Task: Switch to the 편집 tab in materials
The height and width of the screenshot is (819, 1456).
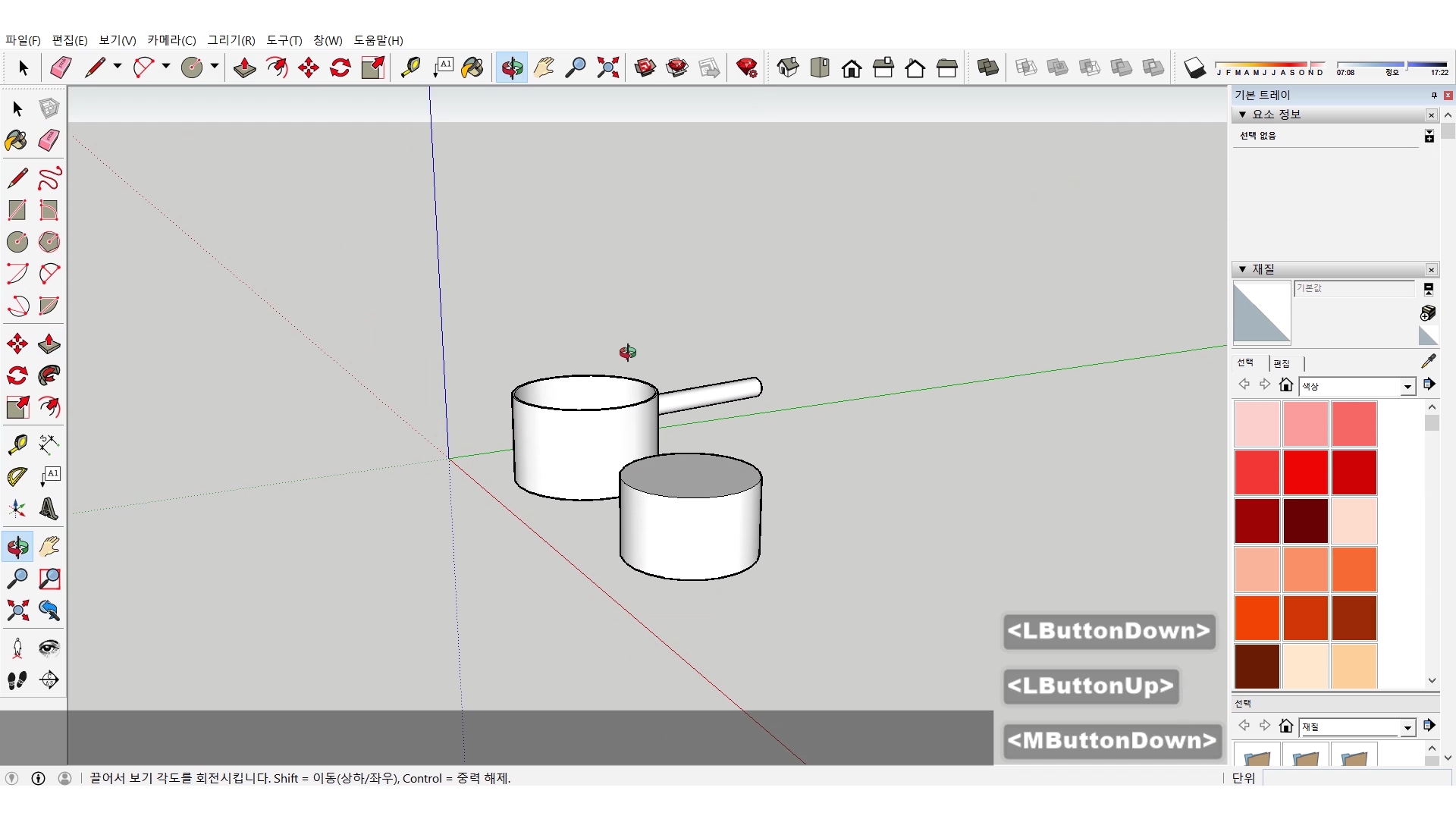Action: (1282, 363)
